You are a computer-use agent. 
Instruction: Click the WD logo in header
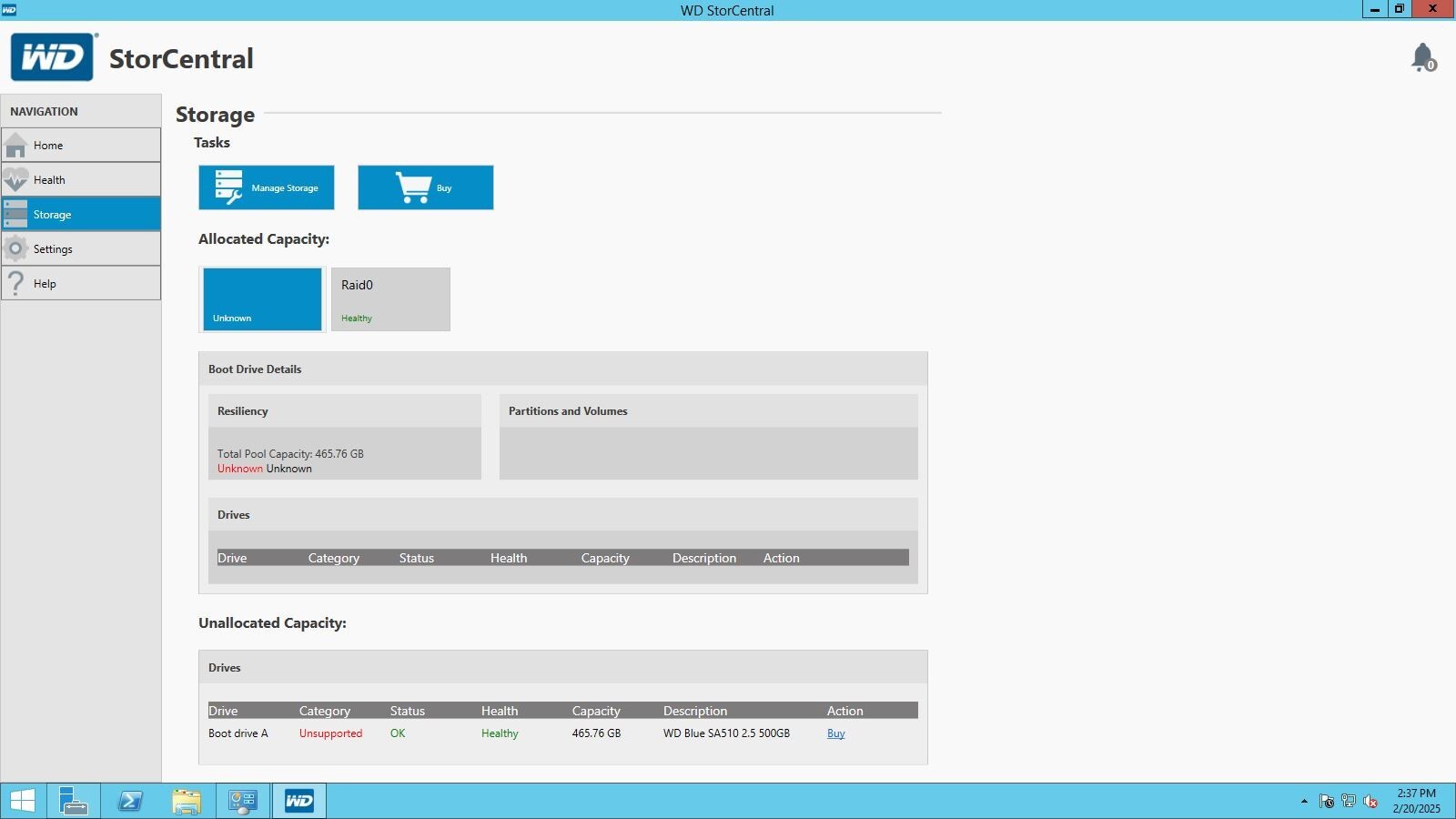[53, 57]
